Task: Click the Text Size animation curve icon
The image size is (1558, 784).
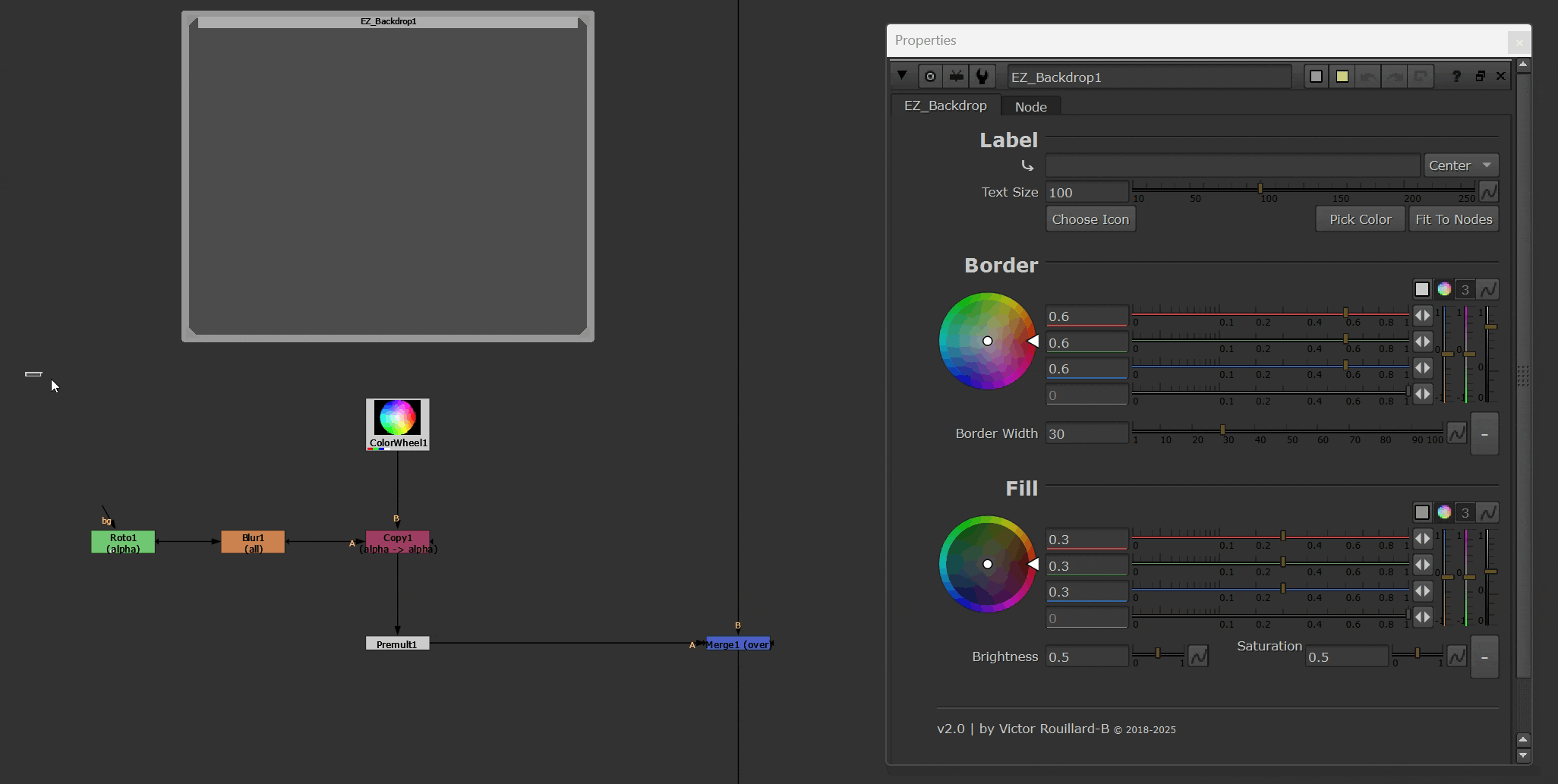Action: 1488,192
